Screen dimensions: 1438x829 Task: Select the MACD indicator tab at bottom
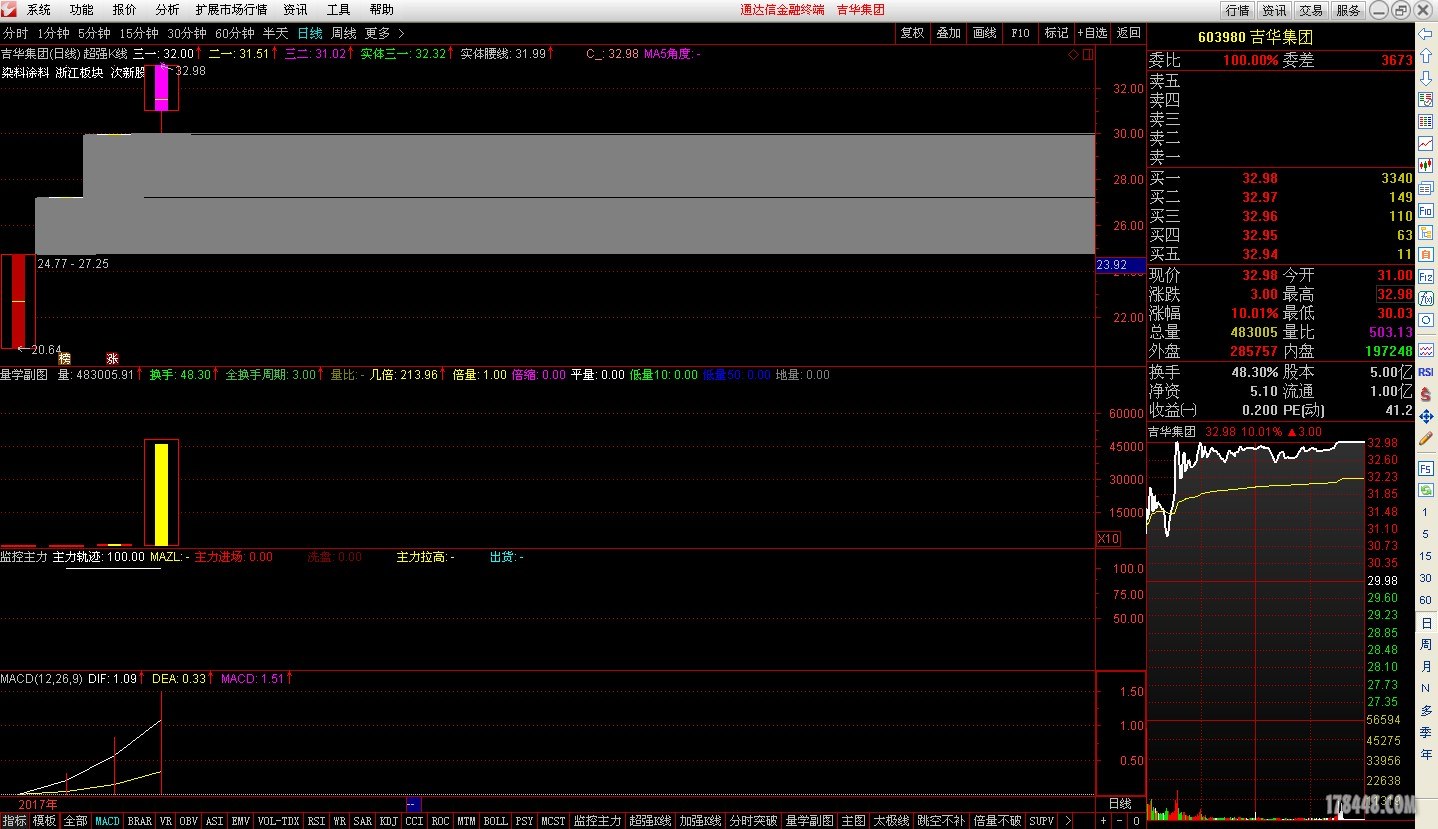[107, 821]
